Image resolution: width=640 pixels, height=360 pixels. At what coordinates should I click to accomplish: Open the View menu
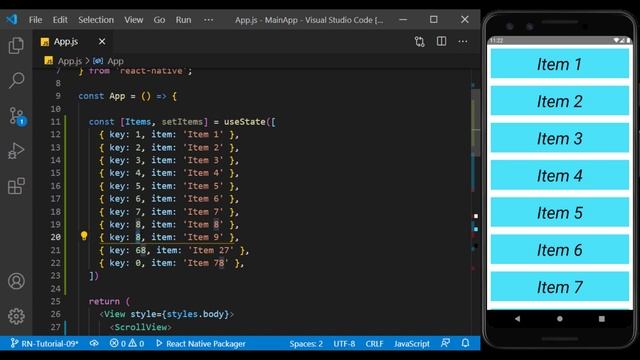point(133,20)
